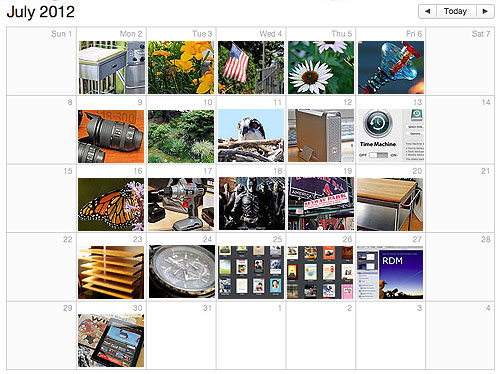Open the July 10 garden shrubs photo
This screenshot has height=374, width=500.
[181, 136]
